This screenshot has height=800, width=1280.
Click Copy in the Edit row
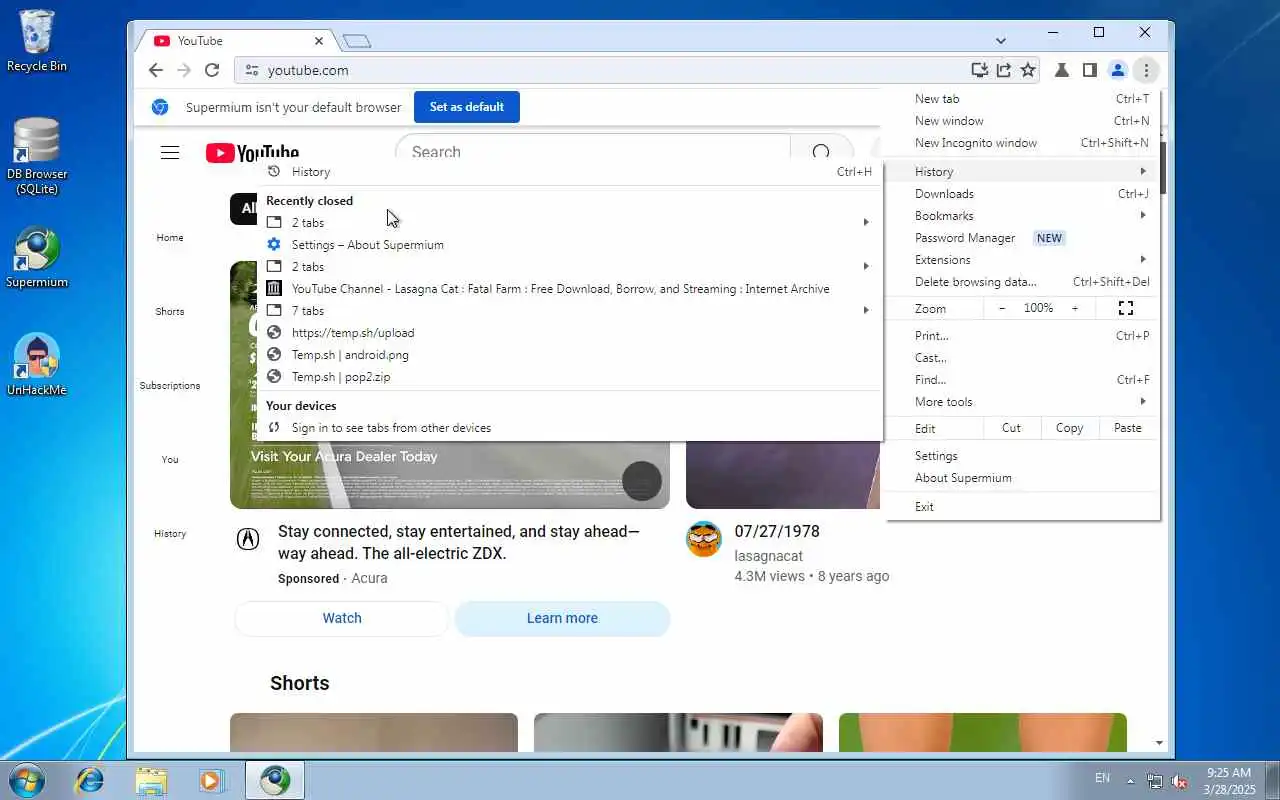(x=1069, y=428)
